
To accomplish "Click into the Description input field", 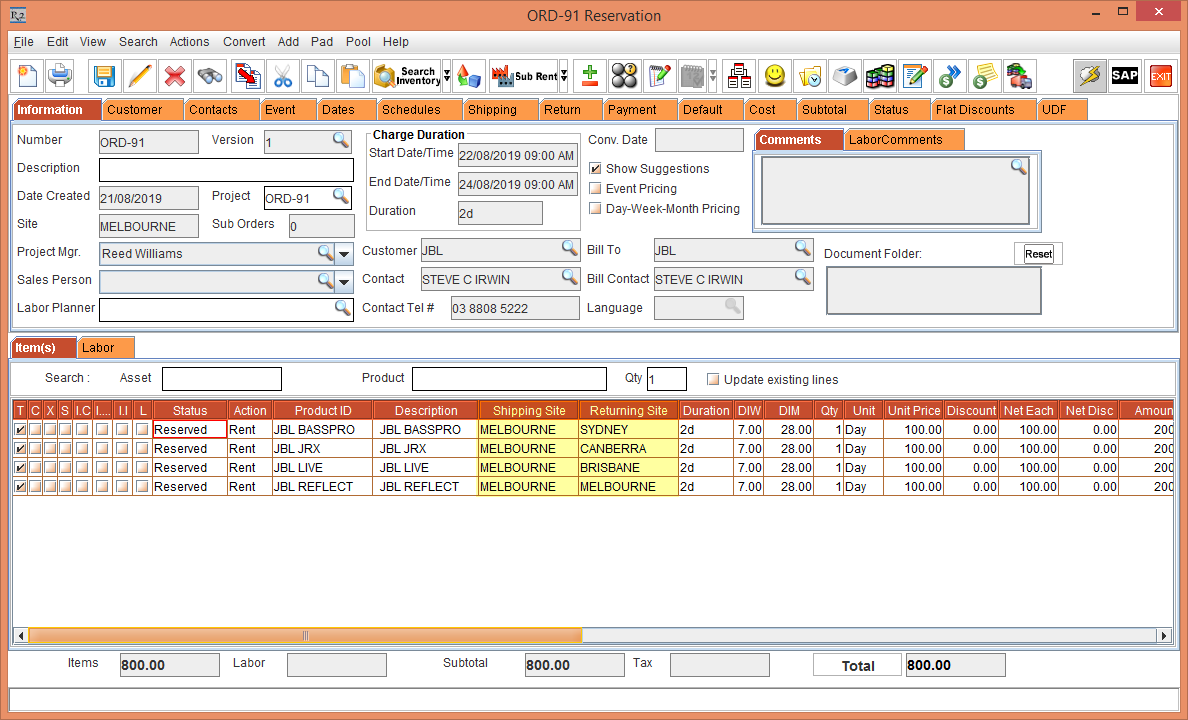I will 226,170.
